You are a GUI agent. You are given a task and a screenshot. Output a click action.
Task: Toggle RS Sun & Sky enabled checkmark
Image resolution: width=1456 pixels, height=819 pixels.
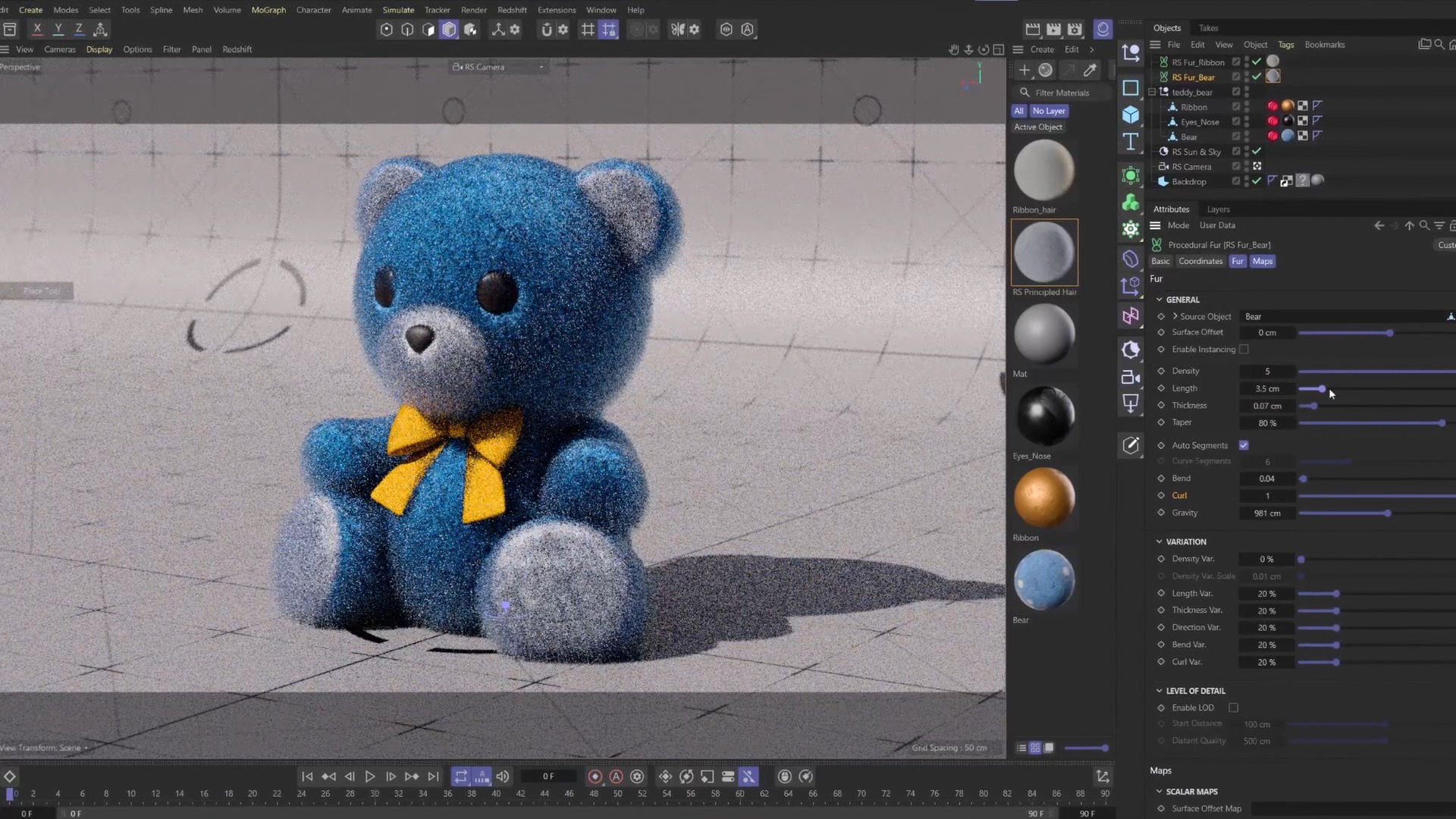(x=1257, y=152)
